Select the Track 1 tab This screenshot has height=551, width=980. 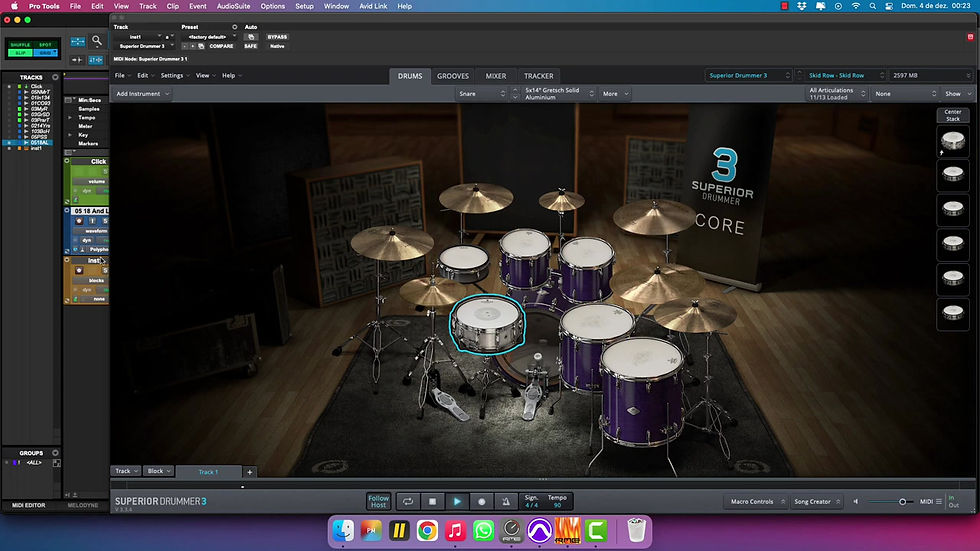[x=208, y=472]
